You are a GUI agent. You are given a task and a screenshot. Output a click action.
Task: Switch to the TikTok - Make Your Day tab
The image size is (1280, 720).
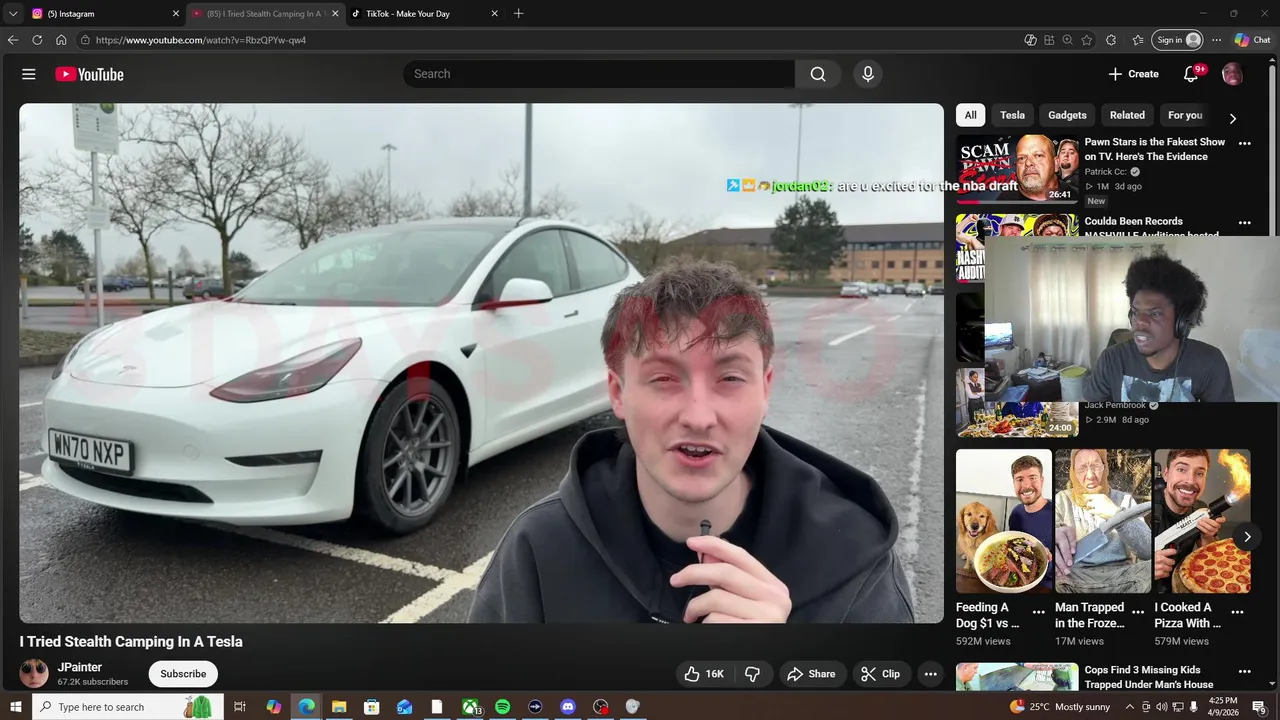coord(423,14)
